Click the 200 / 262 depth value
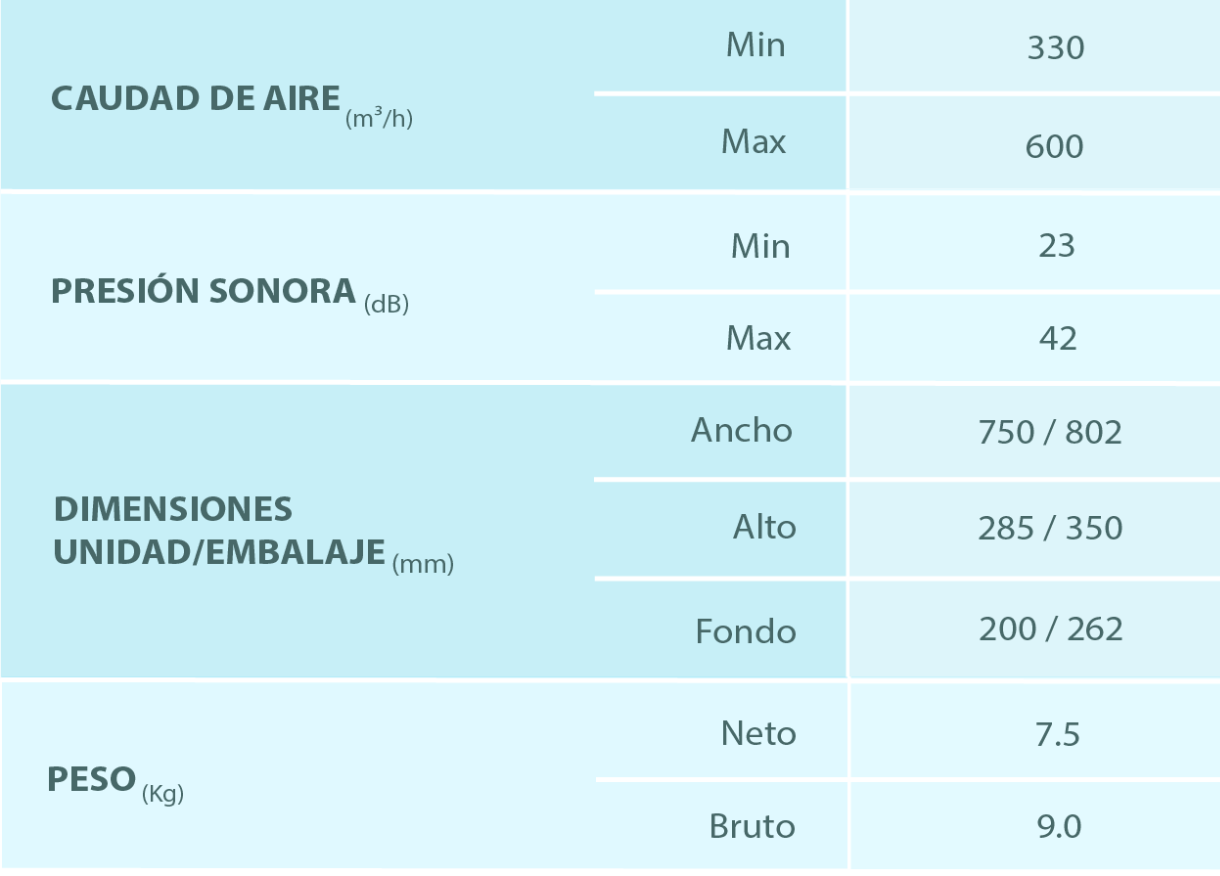The height and width of the screenshot is (876, 1220). (x=1051, y=629)
